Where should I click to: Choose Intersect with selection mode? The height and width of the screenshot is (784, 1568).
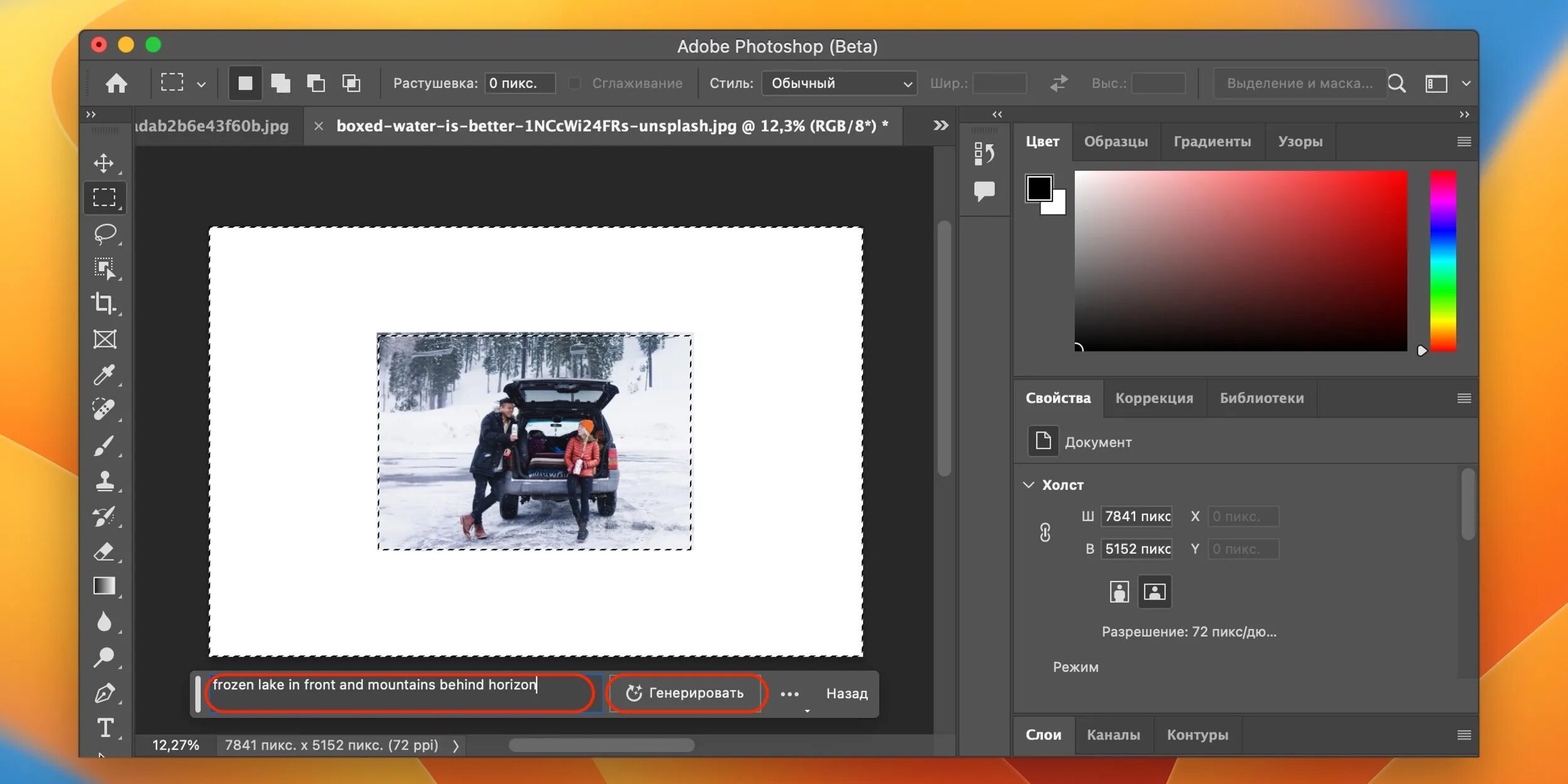point(351,83)
